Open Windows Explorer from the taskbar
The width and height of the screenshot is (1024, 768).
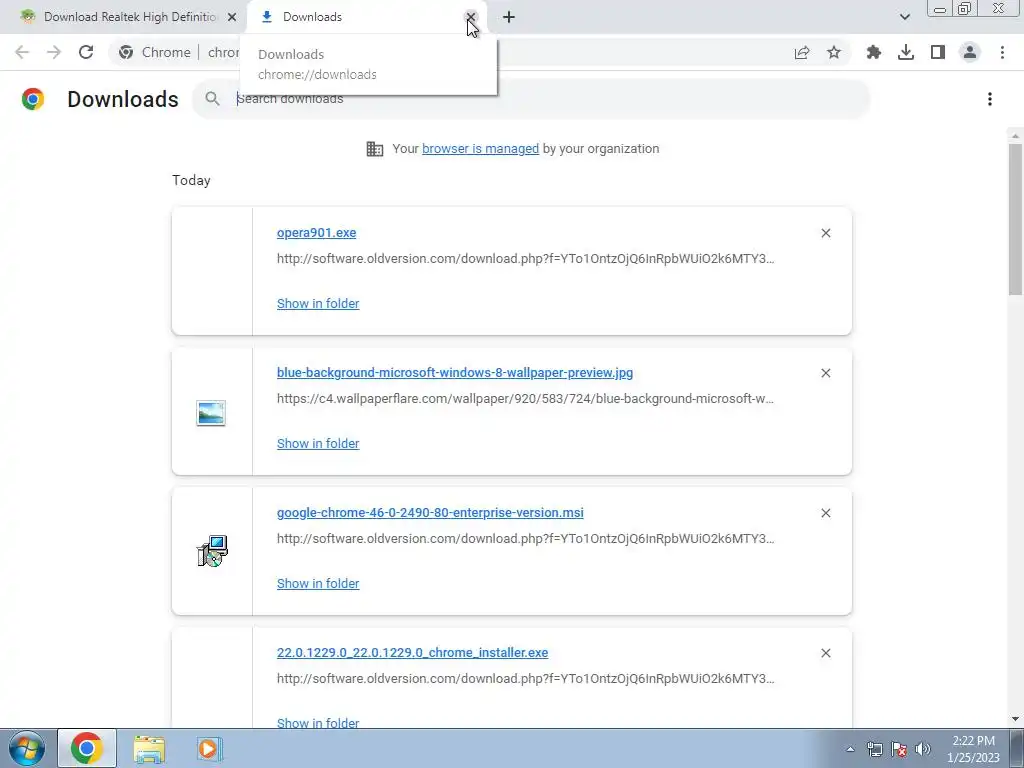(149, 748)
